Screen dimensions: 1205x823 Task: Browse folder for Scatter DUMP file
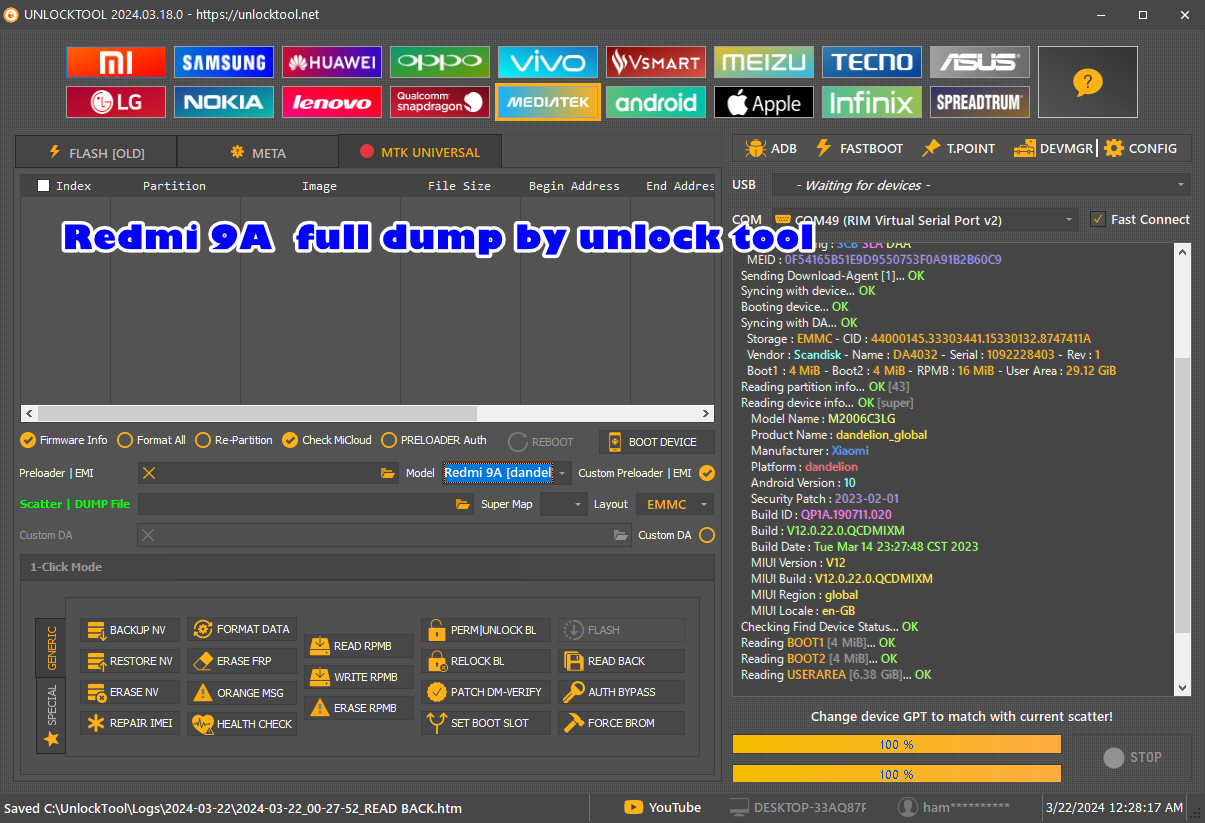462,504
